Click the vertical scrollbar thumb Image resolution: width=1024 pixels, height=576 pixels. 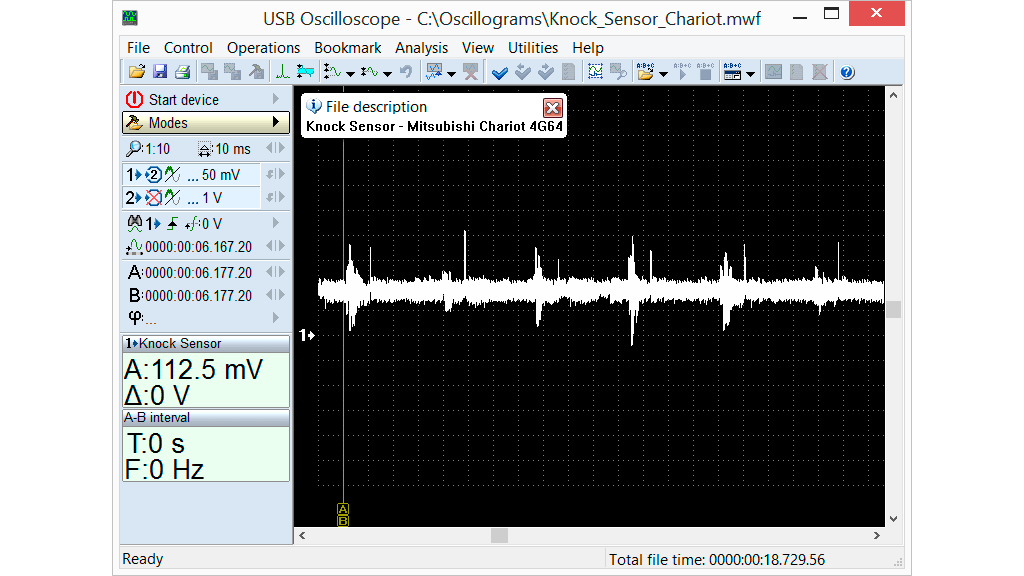pos(893,310)
